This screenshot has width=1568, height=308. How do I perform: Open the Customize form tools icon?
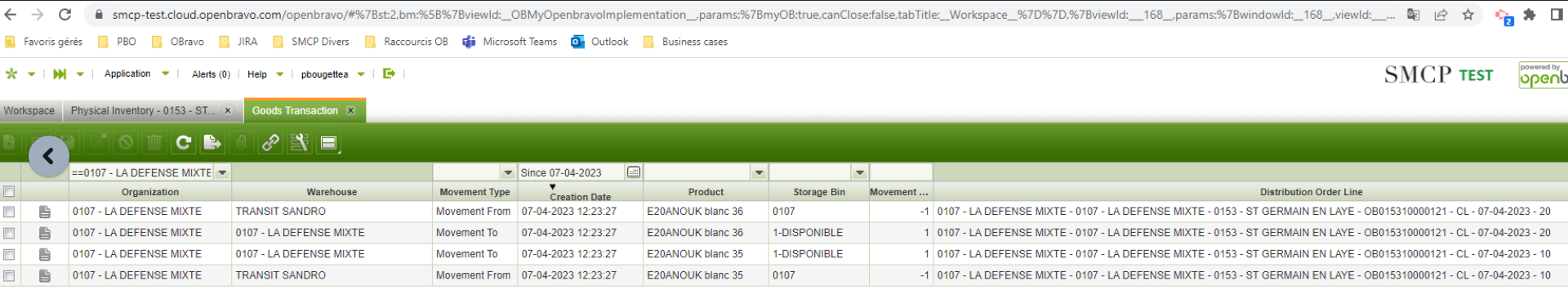coord(299,143)
